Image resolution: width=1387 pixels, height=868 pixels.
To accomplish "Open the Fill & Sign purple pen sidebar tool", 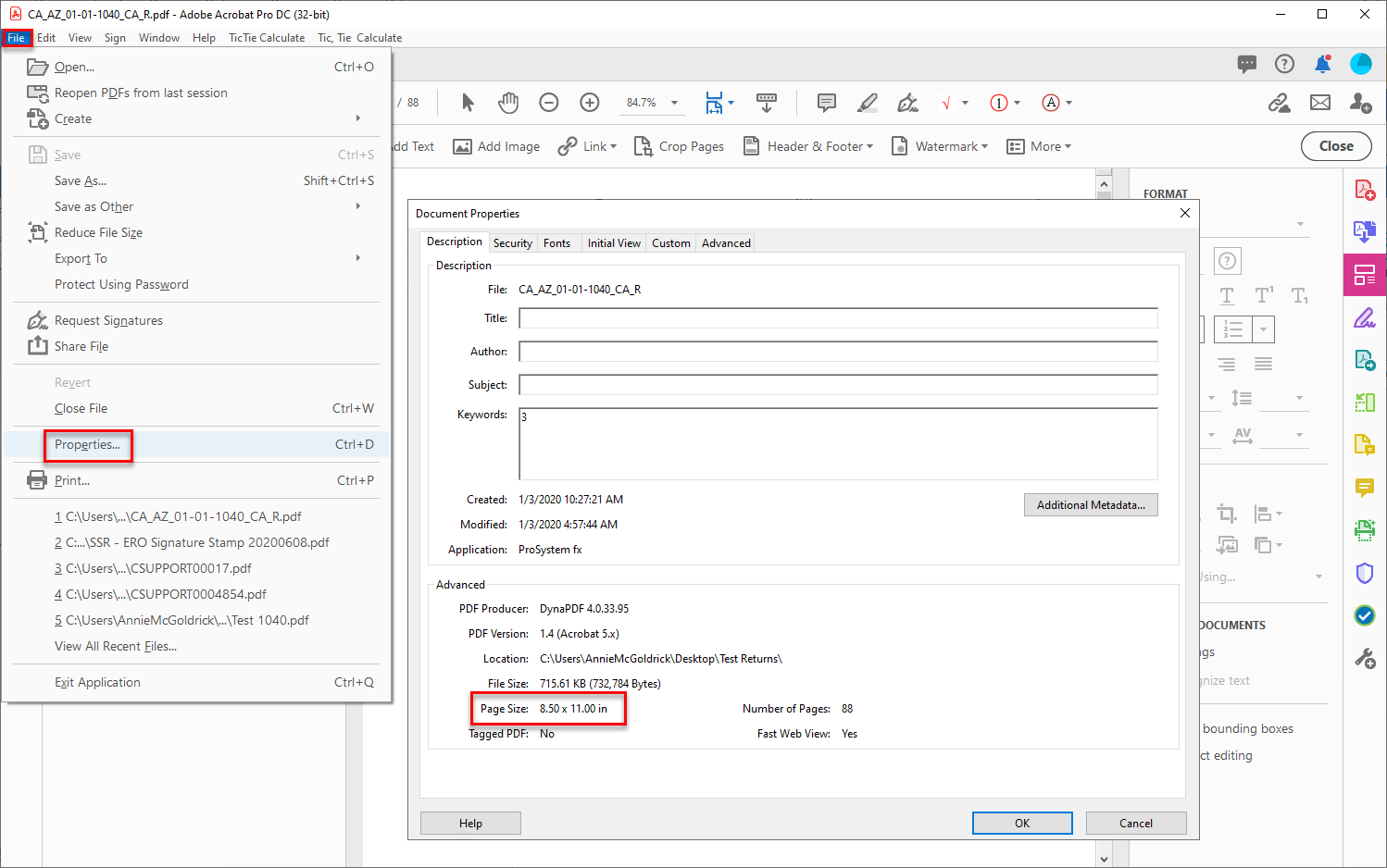I will point(1365,317).
